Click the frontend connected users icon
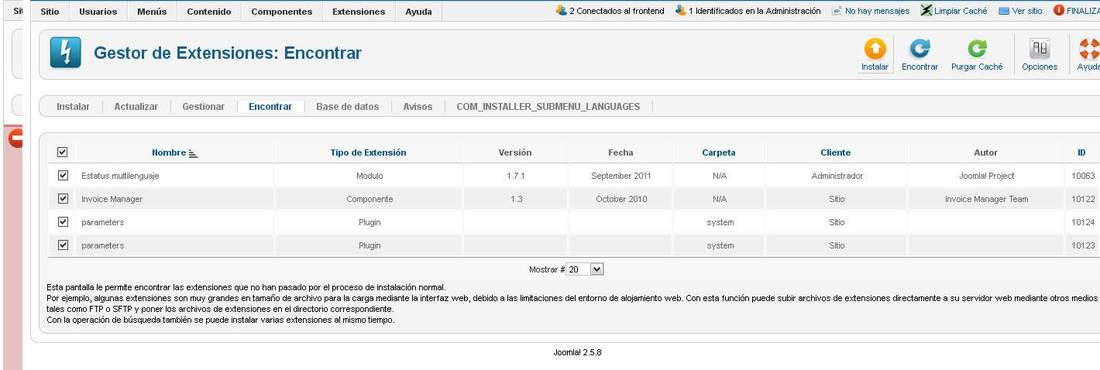The height and width of the screenshot is (370, 1100). pos(561,11)
